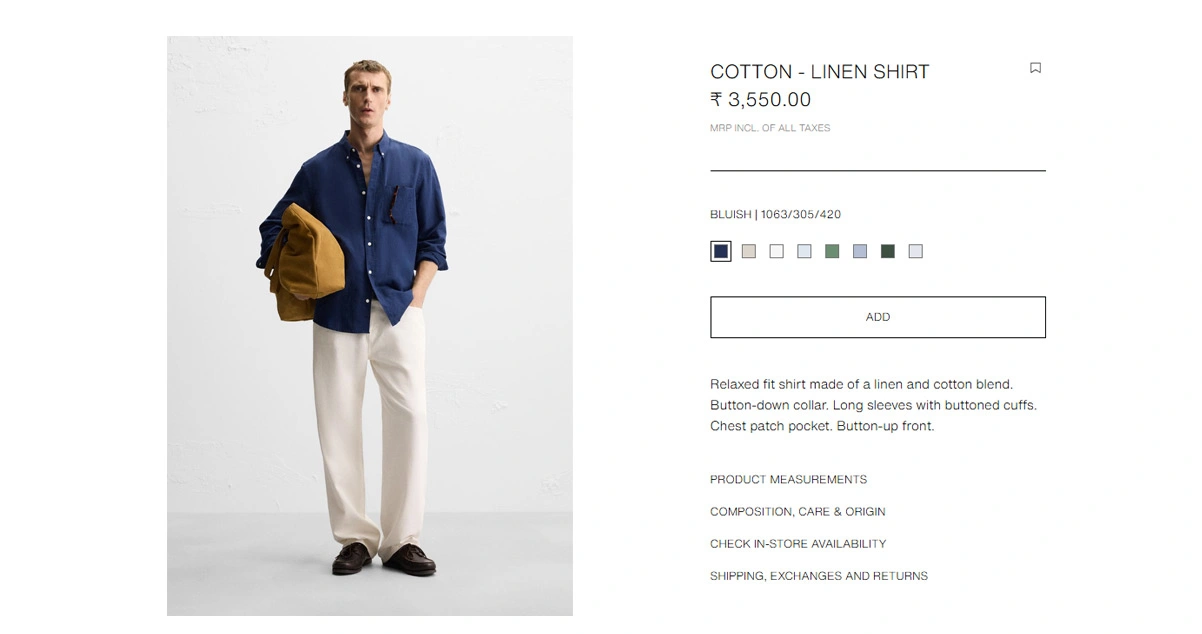The width and height of the screenshot is (1202, 634).
Task: Open the model product photo
Action: tap(370, 326)
